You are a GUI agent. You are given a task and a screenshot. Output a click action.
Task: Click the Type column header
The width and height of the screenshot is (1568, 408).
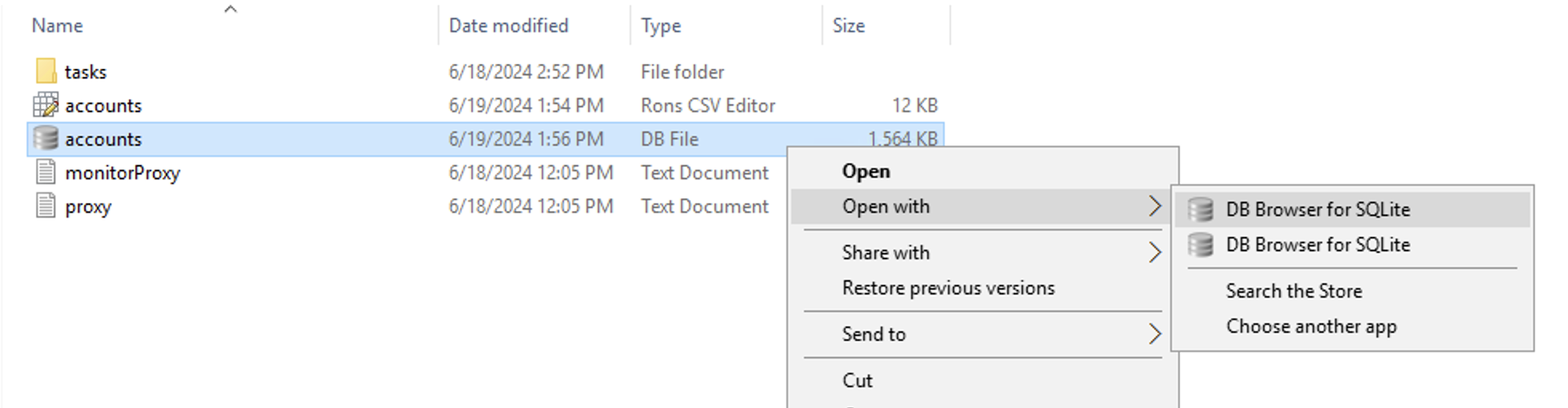pyautogui.click(x=661, y=26)
